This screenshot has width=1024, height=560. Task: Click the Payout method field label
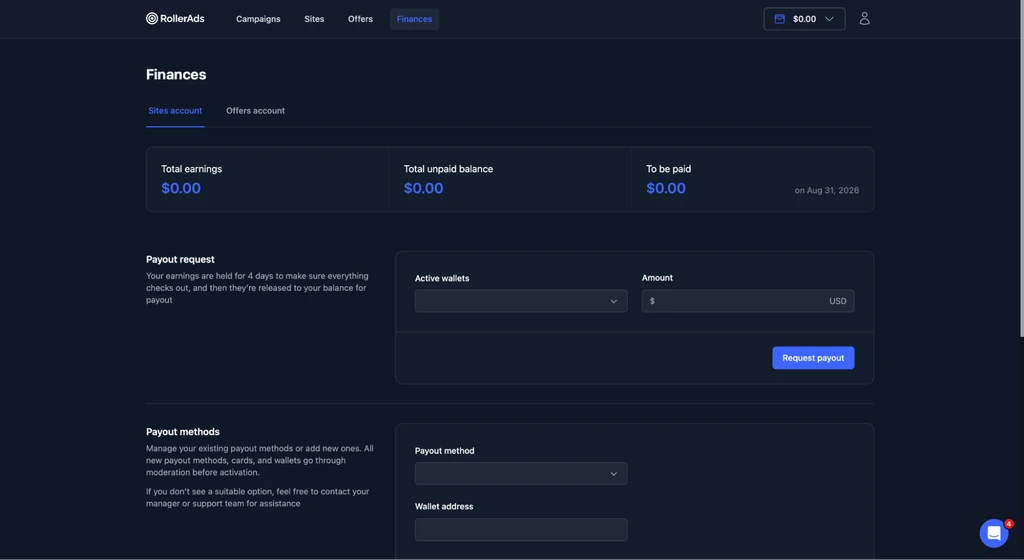(x=445, y=450)
